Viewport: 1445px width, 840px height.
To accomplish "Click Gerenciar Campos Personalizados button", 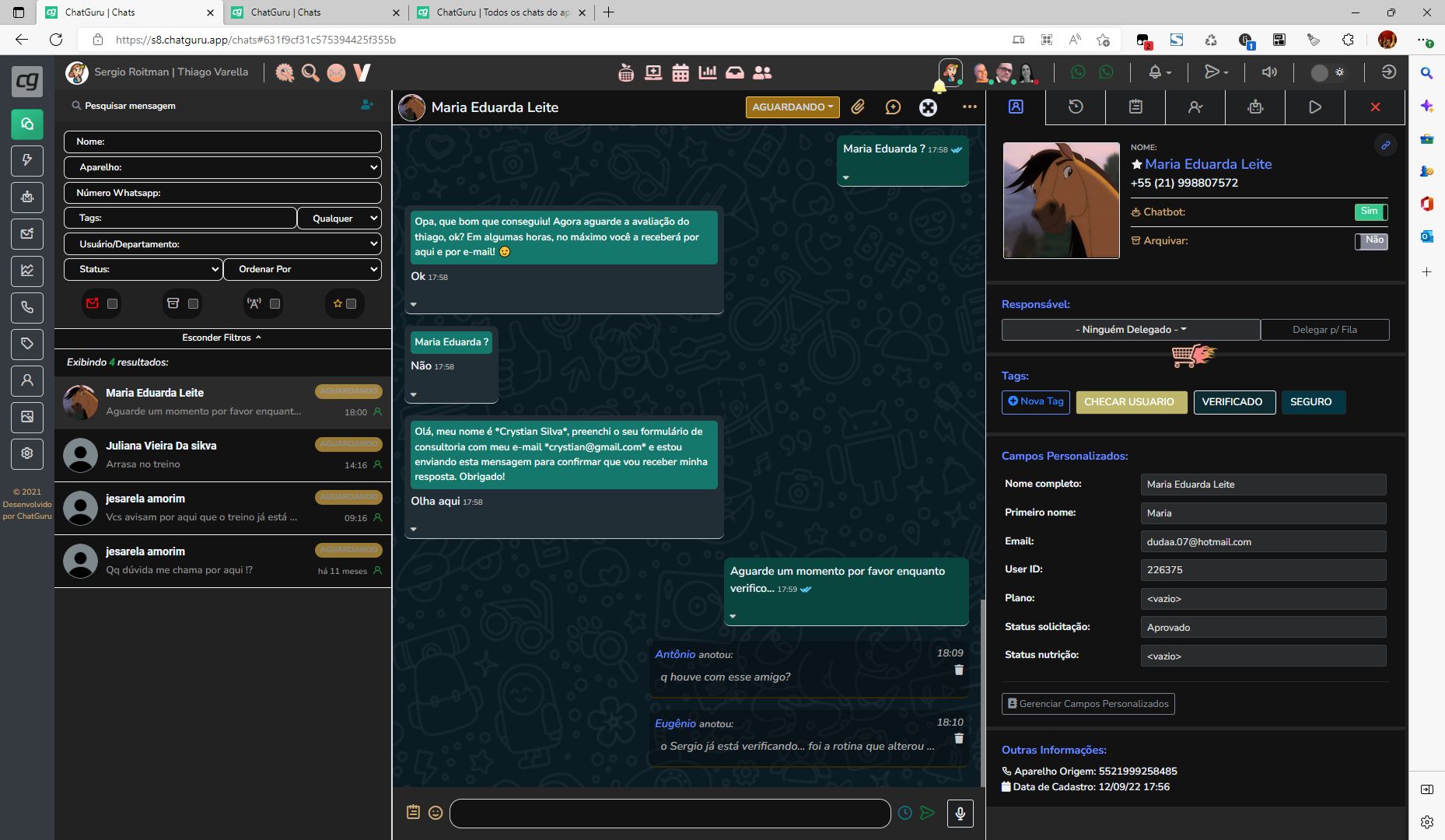I will [1087, 704].
